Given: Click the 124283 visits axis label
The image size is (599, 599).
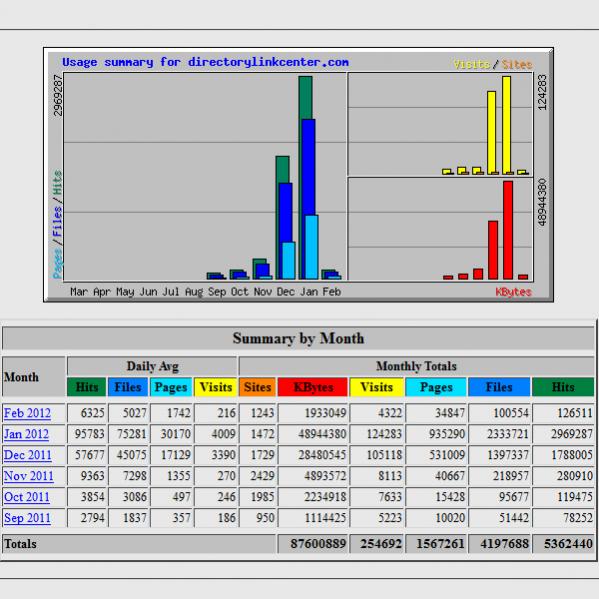Looking at the screenshot, I should 542,92.
